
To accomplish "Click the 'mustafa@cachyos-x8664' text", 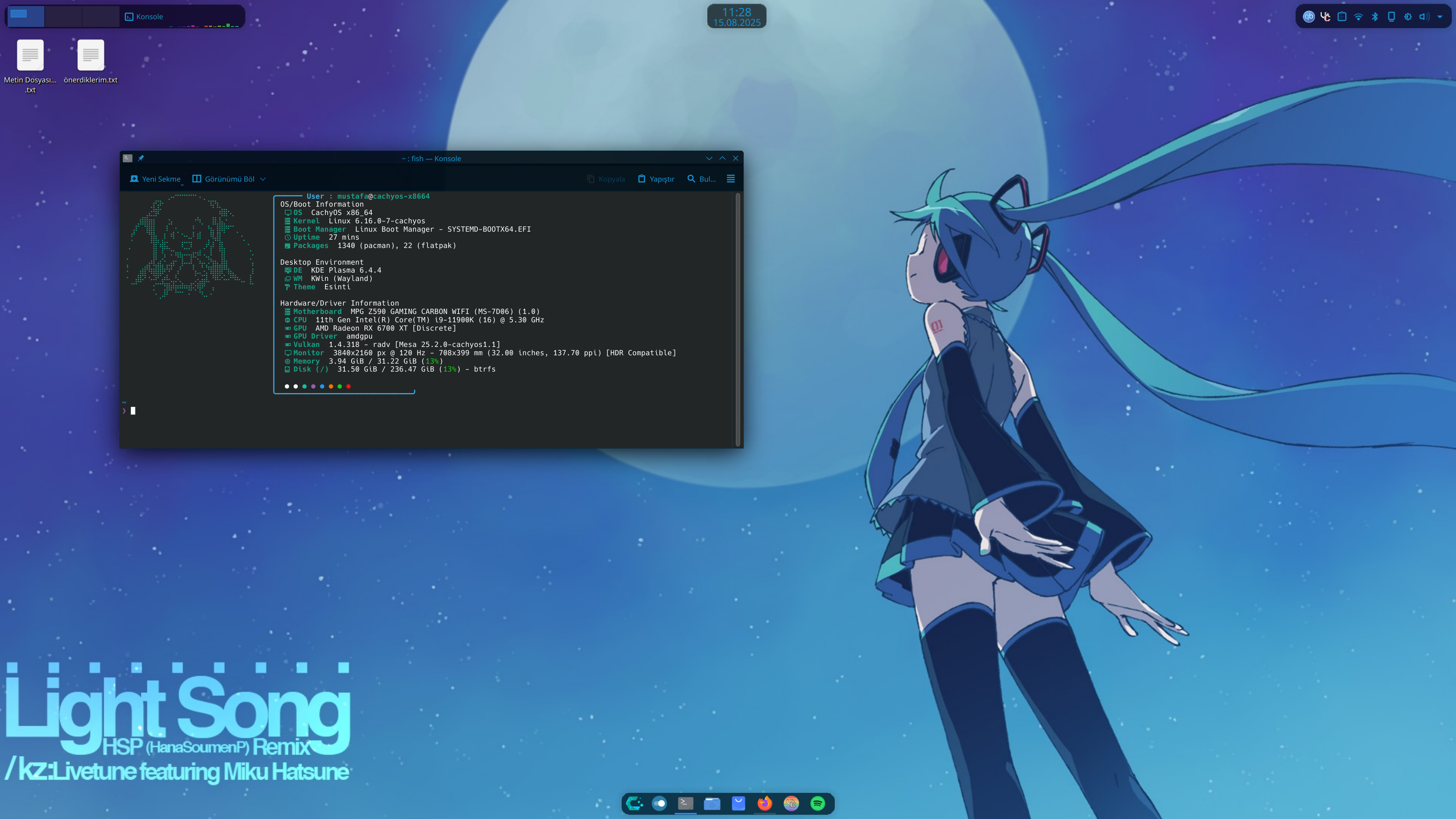I will (383, 196).
